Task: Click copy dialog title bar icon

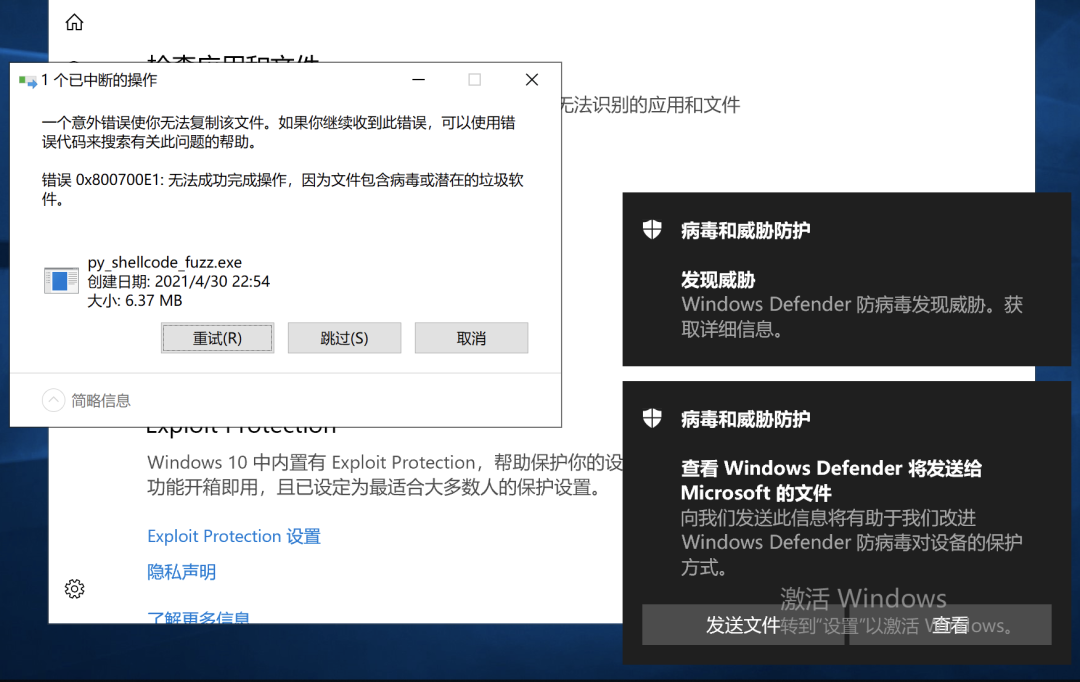Action: click(x=28, y=81)
